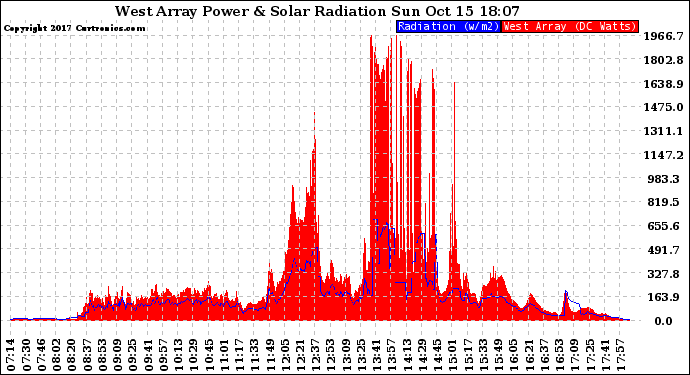
Task: Click the 1475.0 y-axis label
Action: (664, 107)
